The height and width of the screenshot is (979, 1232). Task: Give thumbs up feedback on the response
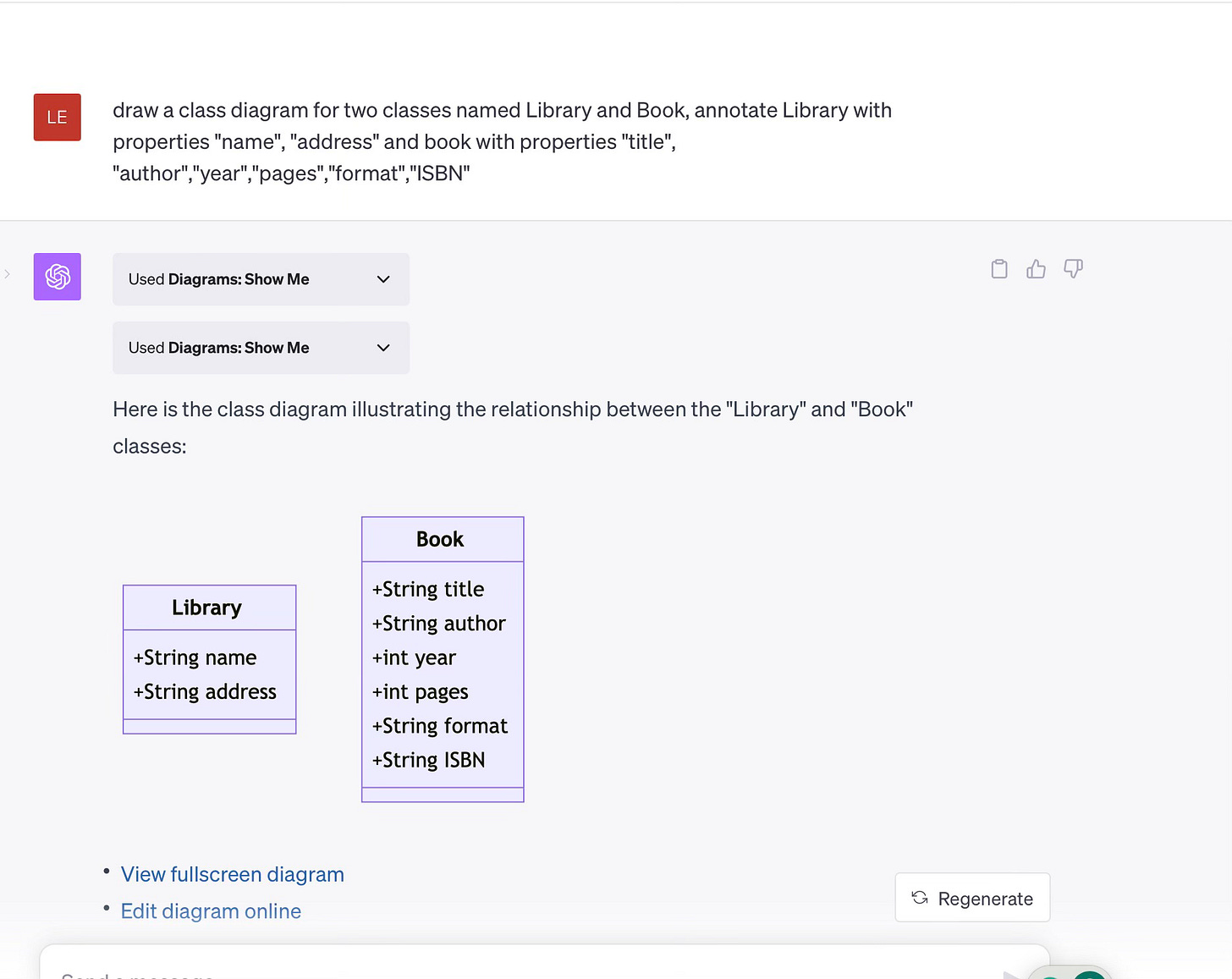(x=1036, y=268)
